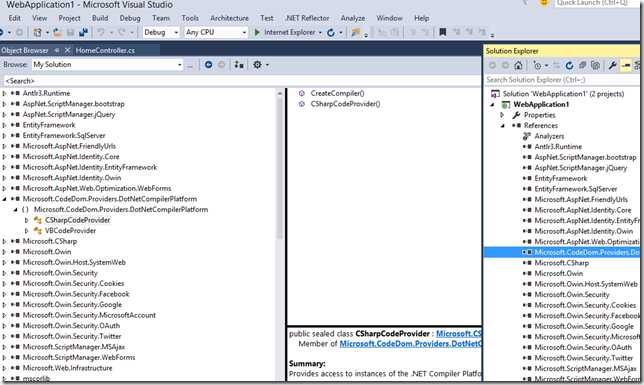The image size is (644, 385).
Task: Select Microsoft.CSharp reference in Solution Explorer
Action: point(561,263)
